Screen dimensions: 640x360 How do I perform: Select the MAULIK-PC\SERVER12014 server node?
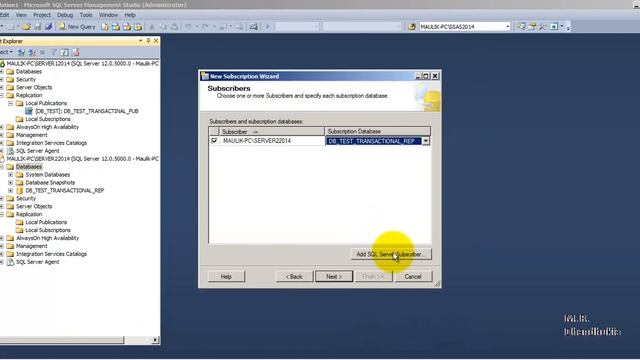coord(83,64)
